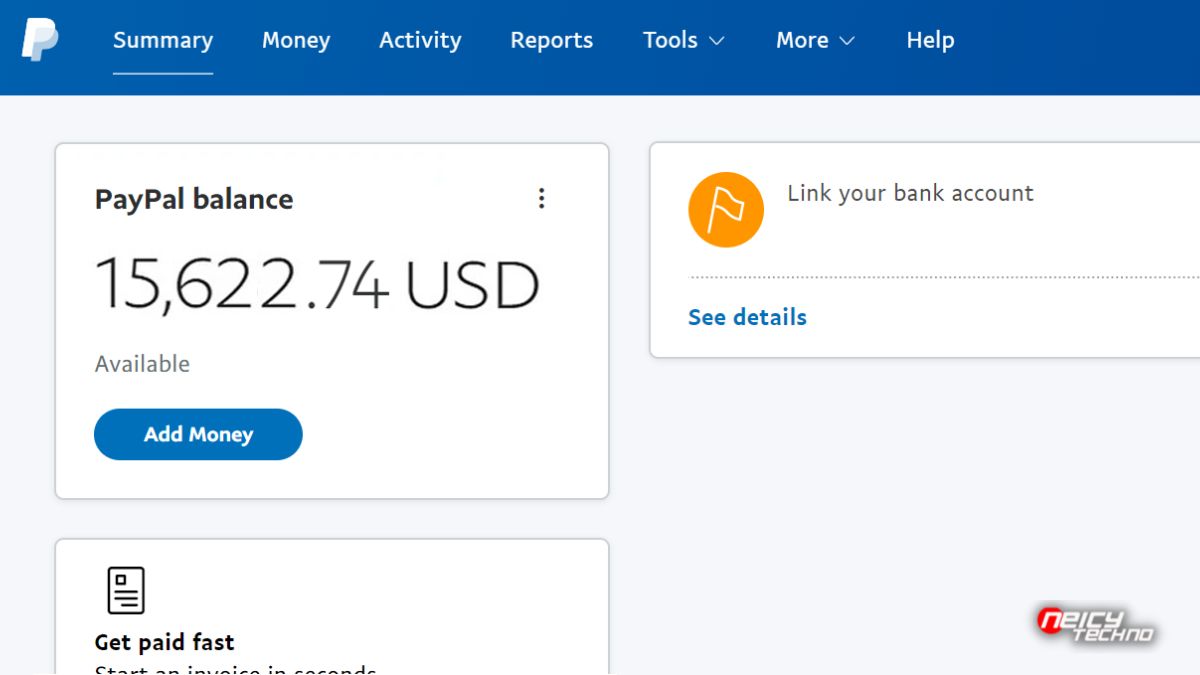
Task: Click the PayPal balance heading
Action: [194, 199]
